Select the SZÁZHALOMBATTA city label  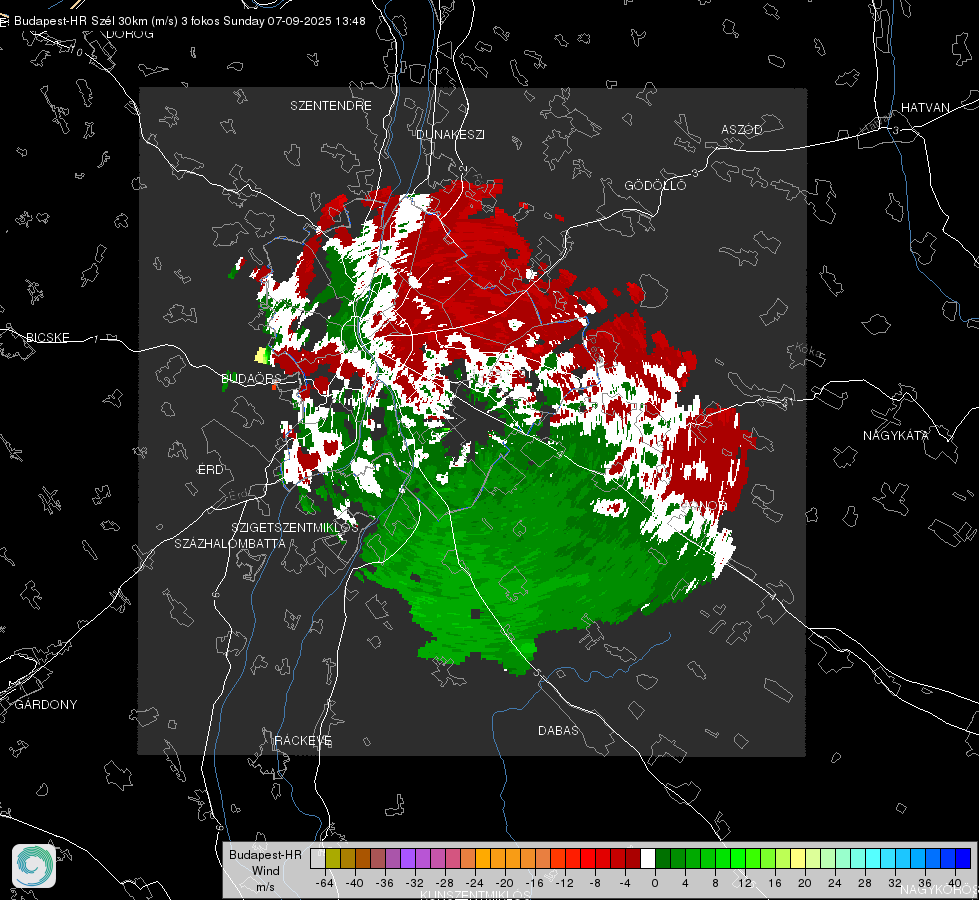tap(230, 543)
